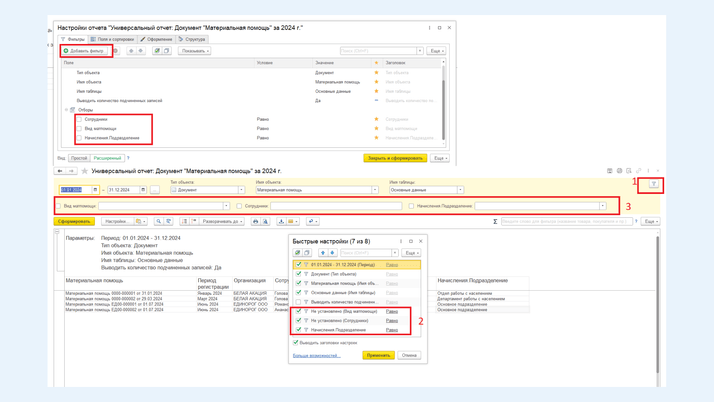Click the filter funnel icon marked 1
This screenshot has height=402, width=714.
pos(654,184)
